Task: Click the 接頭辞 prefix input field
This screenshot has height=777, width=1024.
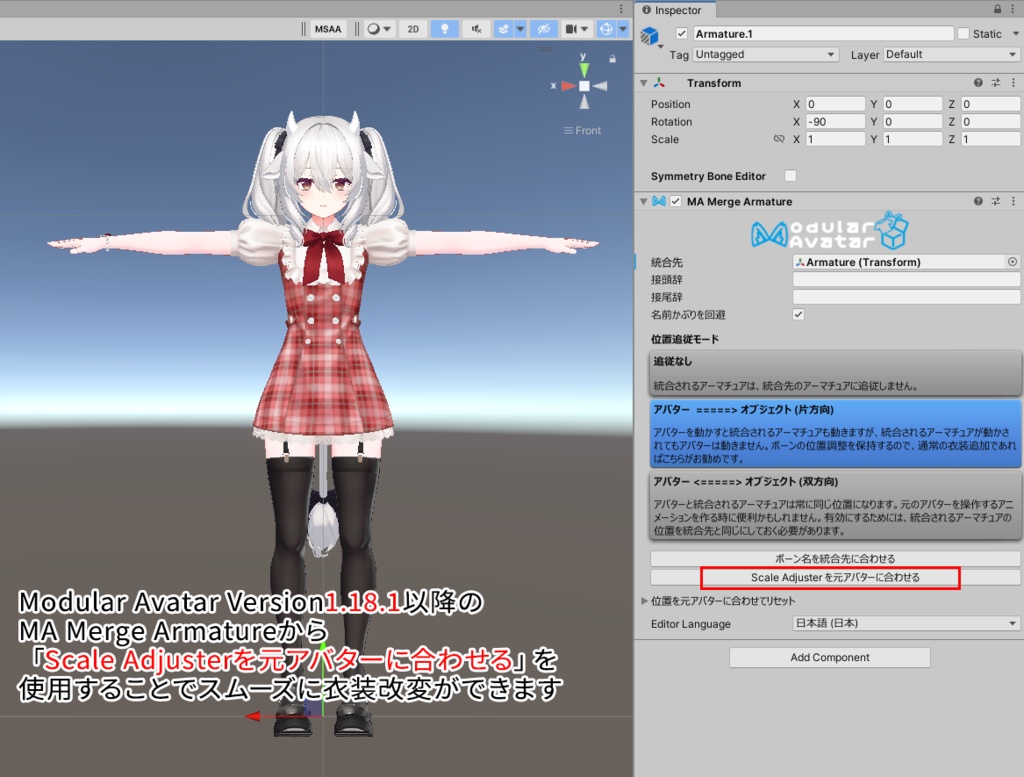Action: pos(906,279)
